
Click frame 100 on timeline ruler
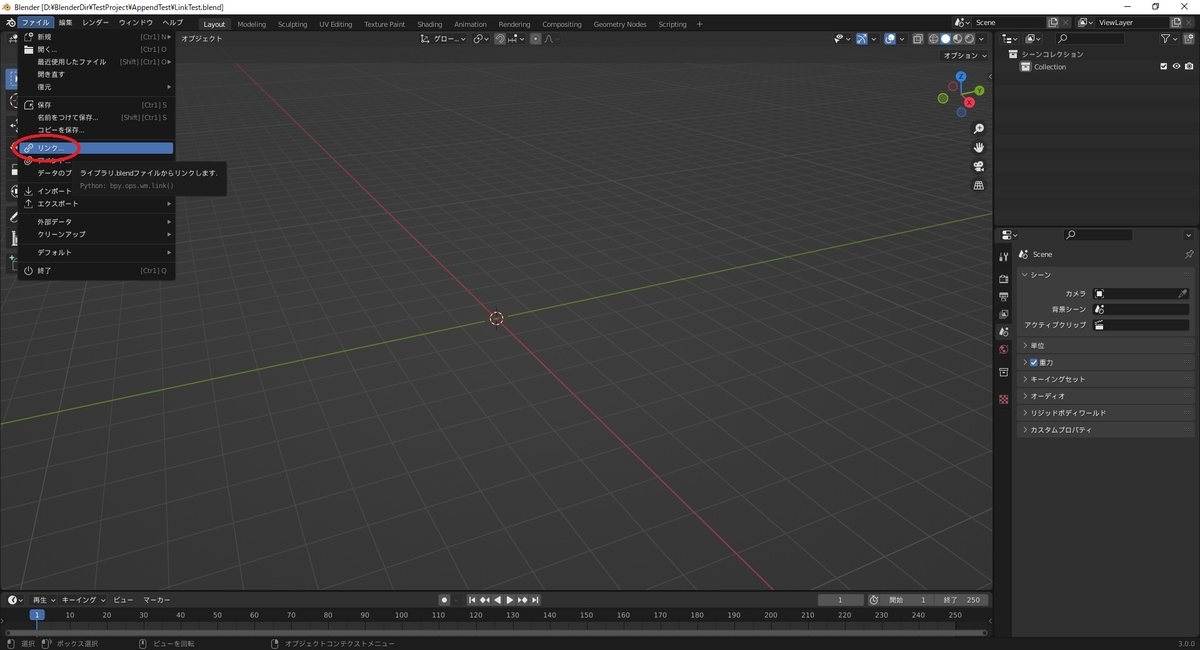click(x=401, y=615)
